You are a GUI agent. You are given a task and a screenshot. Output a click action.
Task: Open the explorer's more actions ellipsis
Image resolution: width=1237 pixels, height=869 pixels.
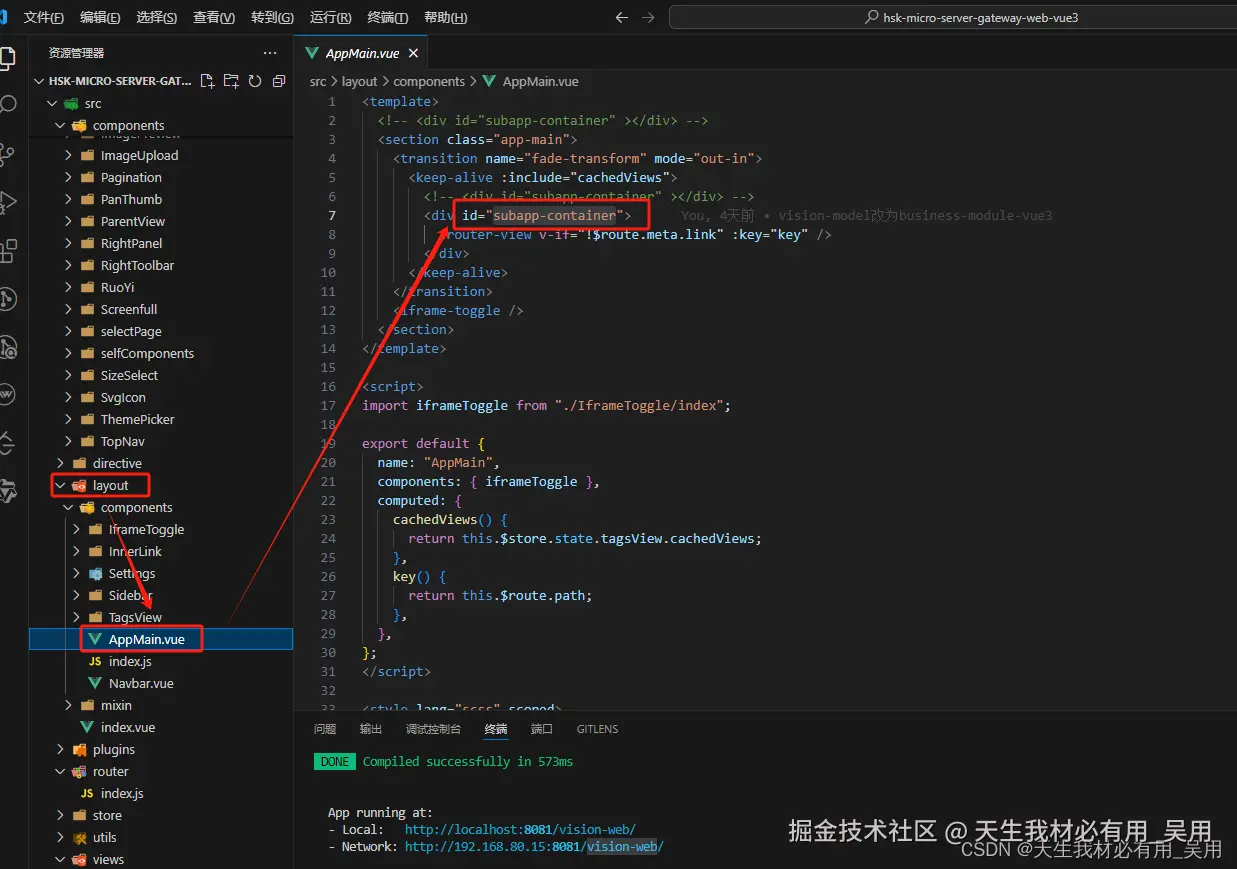(270, 53)
